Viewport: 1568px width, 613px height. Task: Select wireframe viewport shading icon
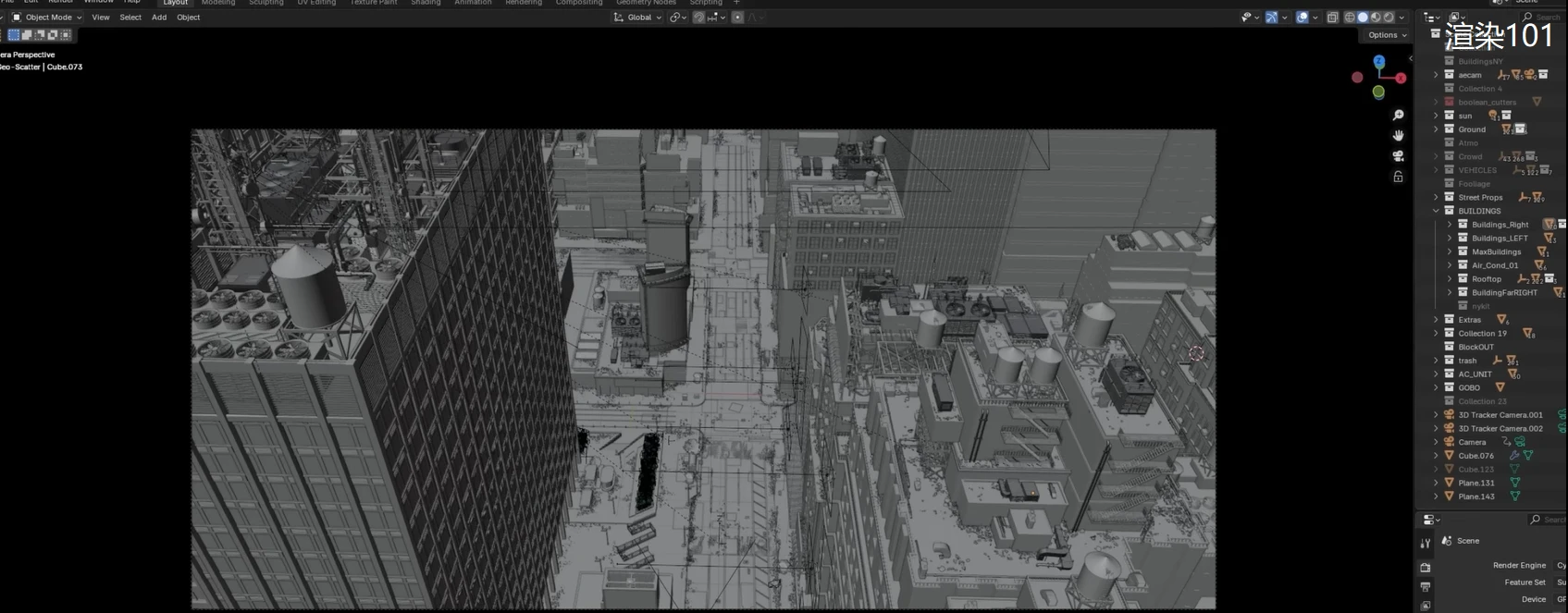click(1350, 17)
